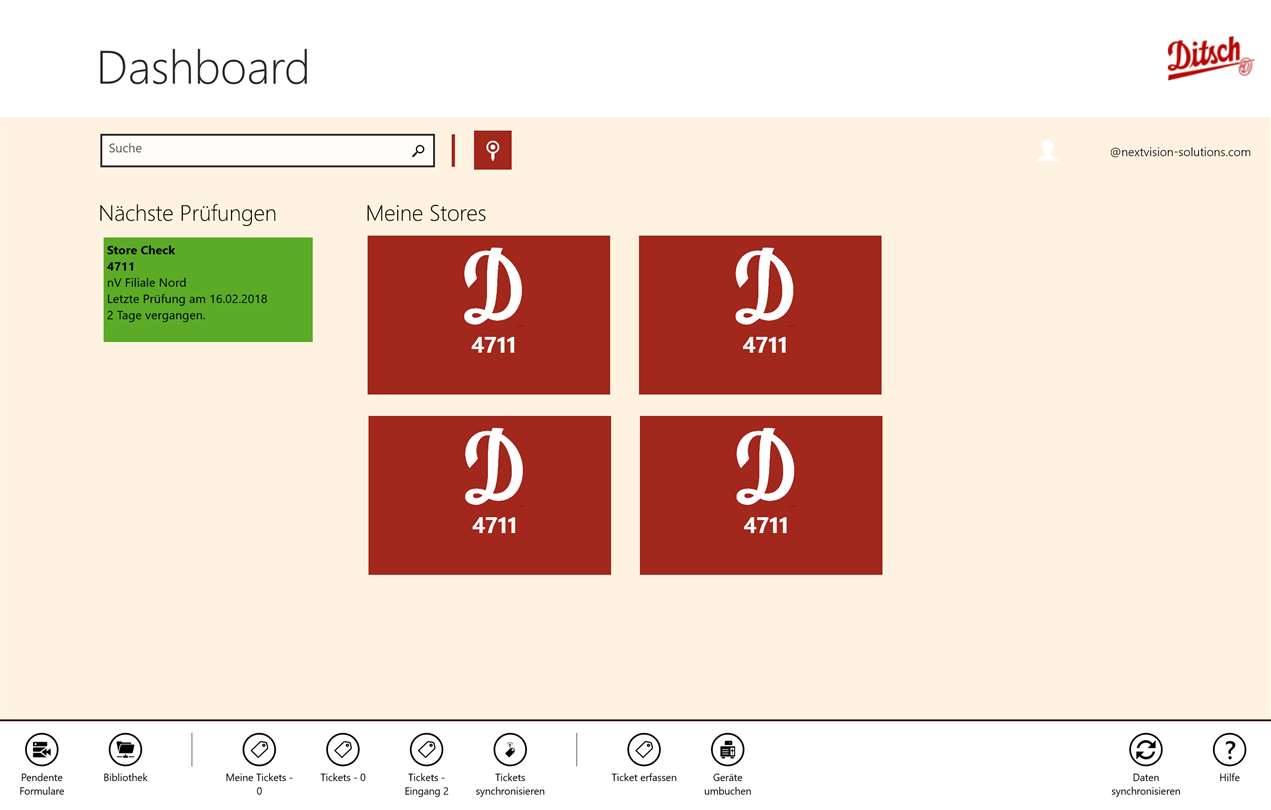Click the @nextvision-solutions.com account text
The image size is (1271, 810).
tap(1180, 152)
